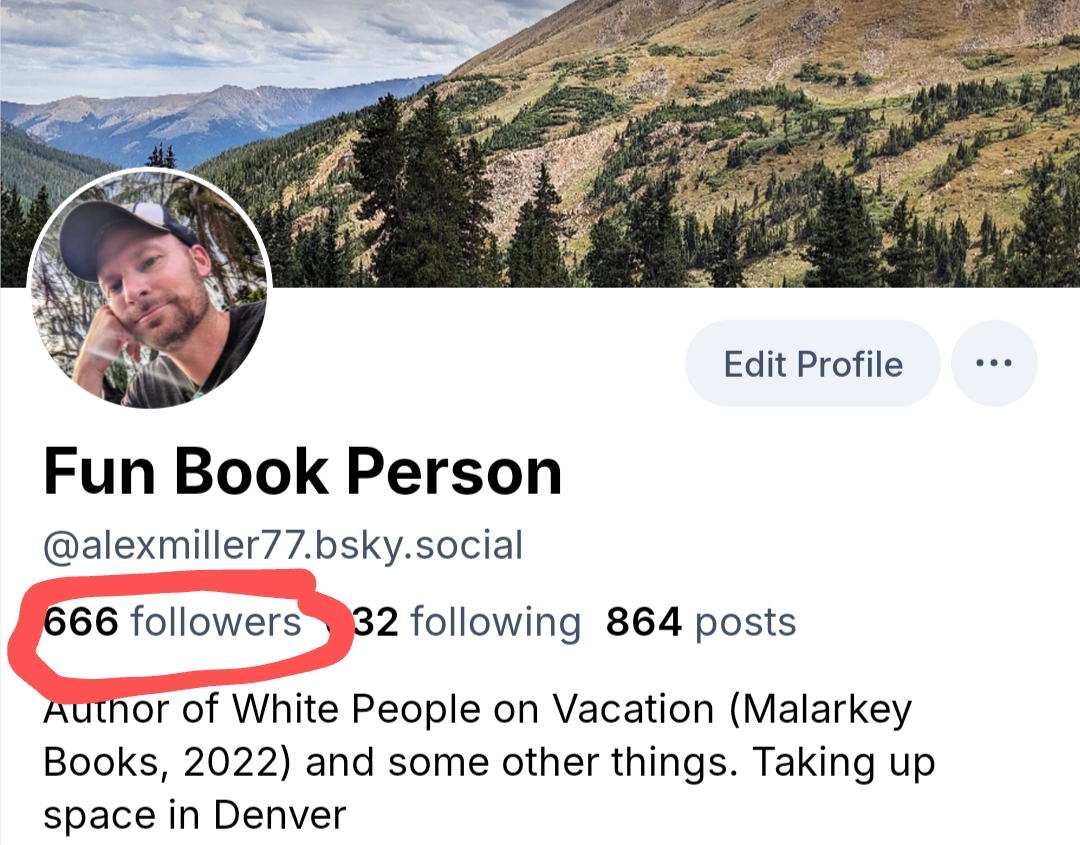Viewport: 1080px width, 845px height.
Task: Click the bold 864 number
Action: pos(644,622)
